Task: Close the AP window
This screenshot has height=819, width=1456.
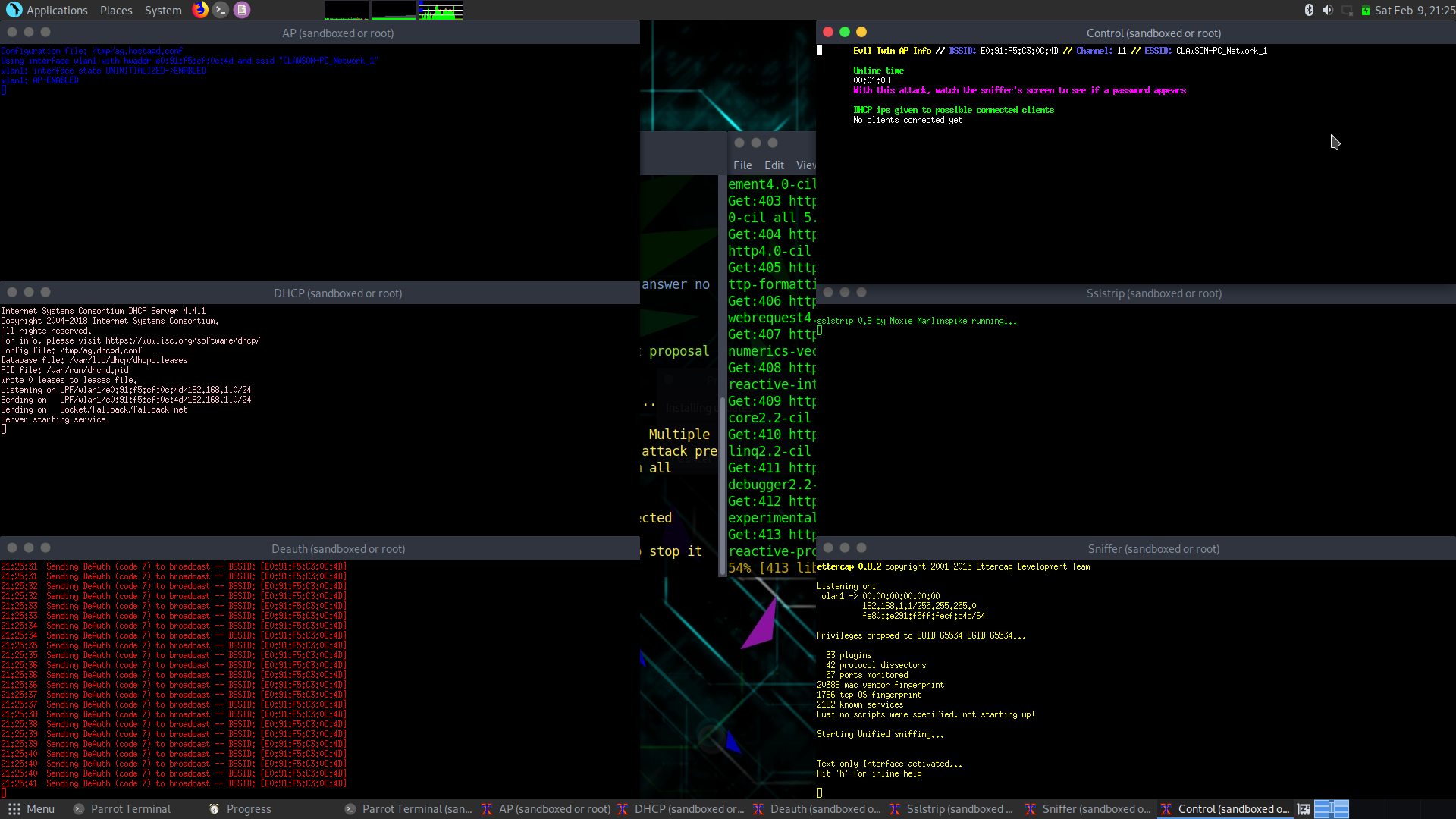Action: click(12, 32)
